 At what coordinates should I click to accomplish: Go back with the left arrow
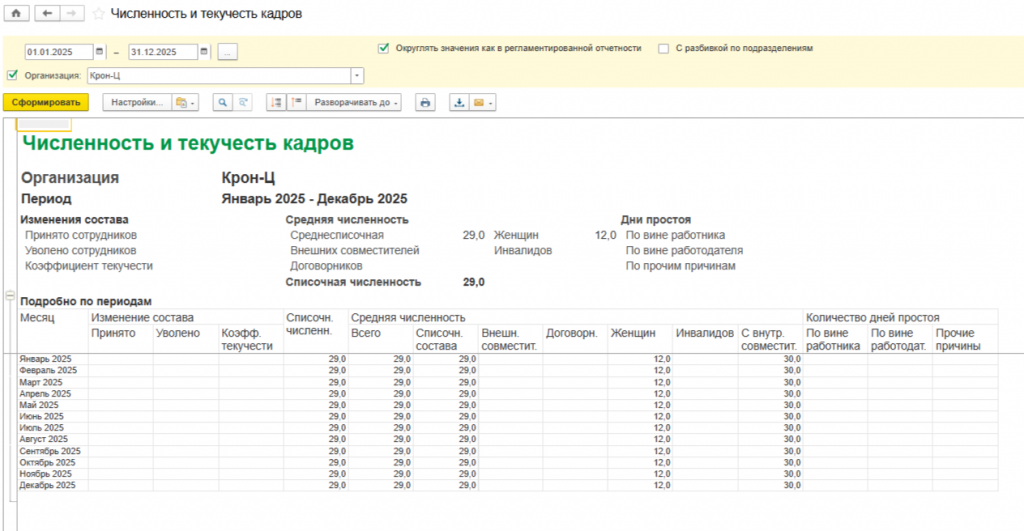pyautogui.click(x=47, y=15)
